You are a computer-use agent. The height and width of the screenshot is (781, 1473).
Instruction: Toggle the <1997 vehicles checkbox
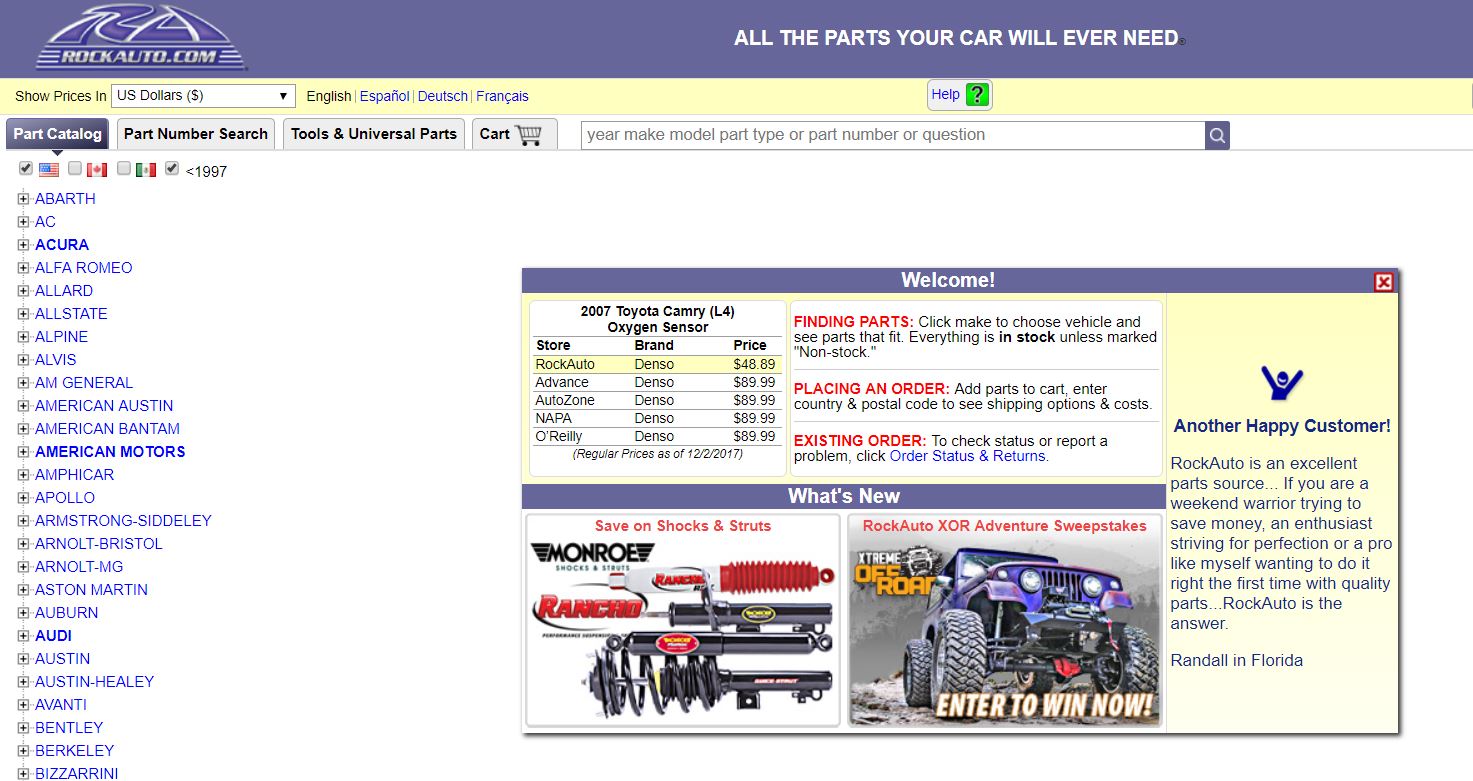tap(172, 168)
